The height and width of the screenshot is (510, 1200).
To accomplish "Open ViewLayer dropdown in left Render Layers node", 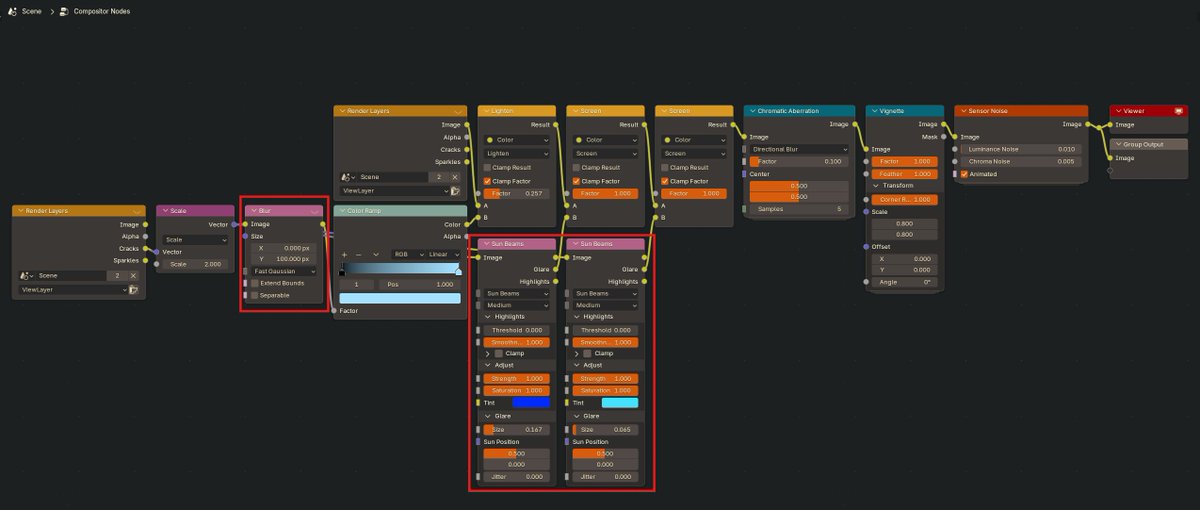I will 75,290.
